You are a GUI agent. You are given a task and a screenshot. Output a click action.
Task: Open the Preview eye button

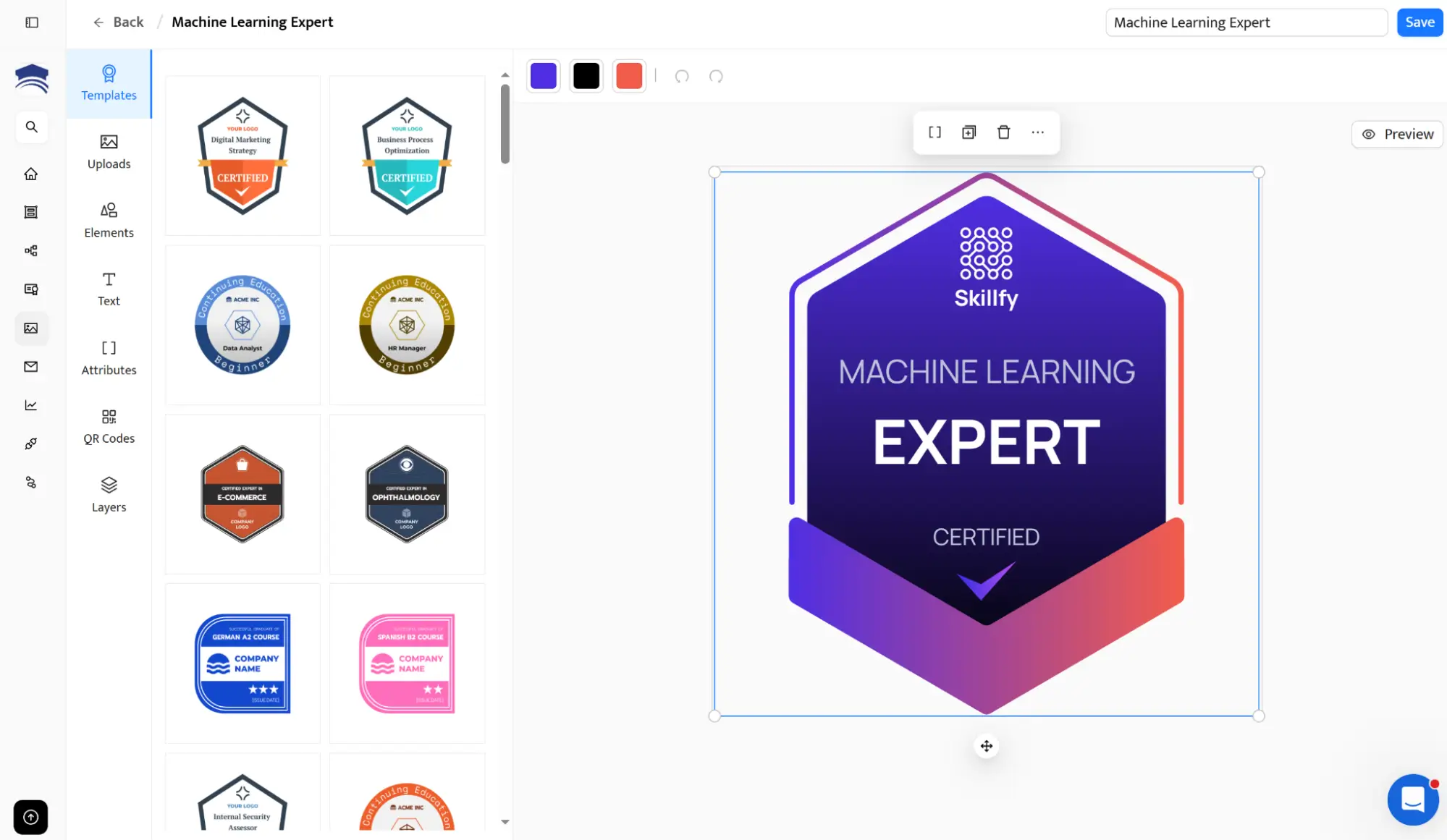tap(1397, 135)
